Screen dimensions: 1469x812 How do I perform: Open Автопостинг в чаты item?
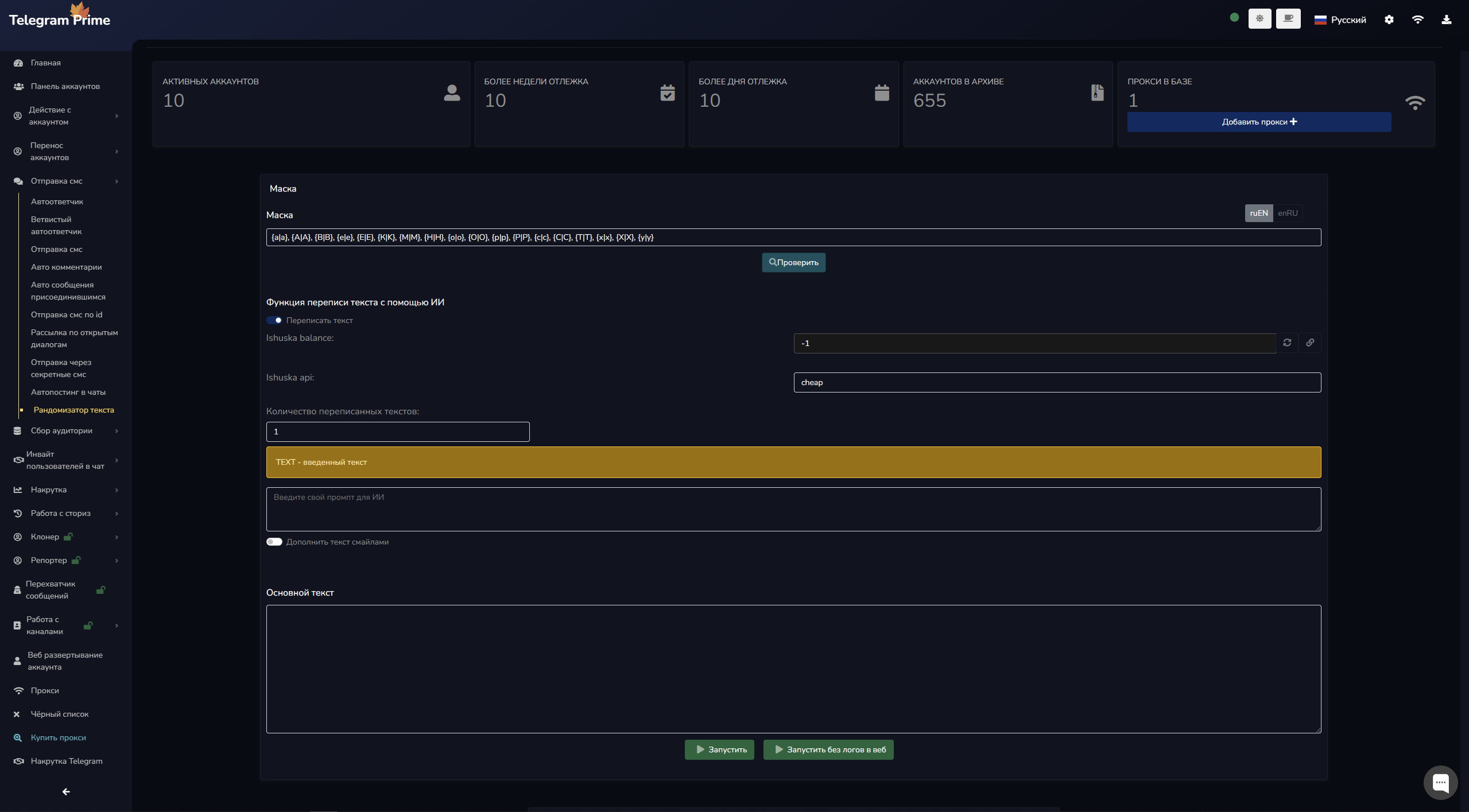coord(68,392)
